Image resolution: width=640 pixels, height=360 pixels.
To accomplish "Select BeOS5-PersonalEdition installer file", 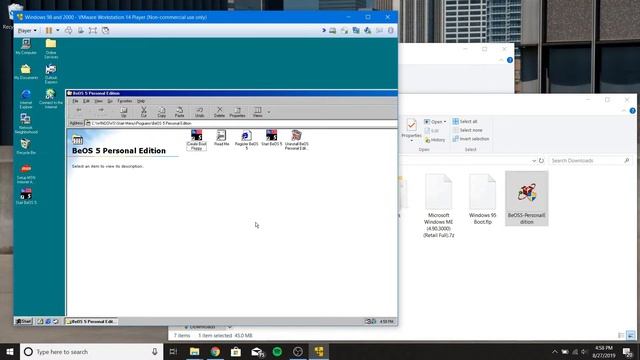I will 527,198.
